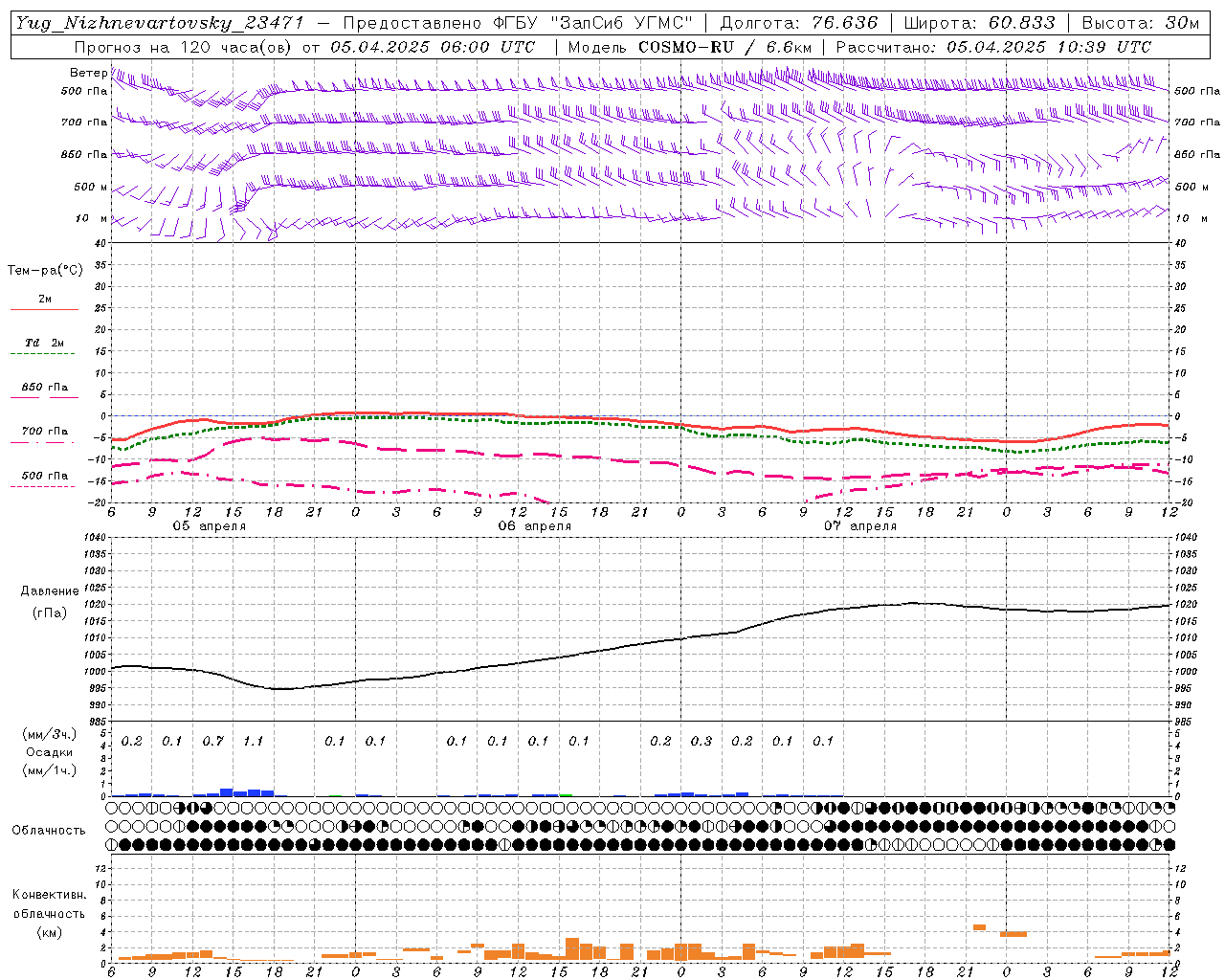Image resolution: width=1225 pixels, height=980 pixels.
Task: Click the left 500 м wind level label
Action: click(x=92, y=187)
